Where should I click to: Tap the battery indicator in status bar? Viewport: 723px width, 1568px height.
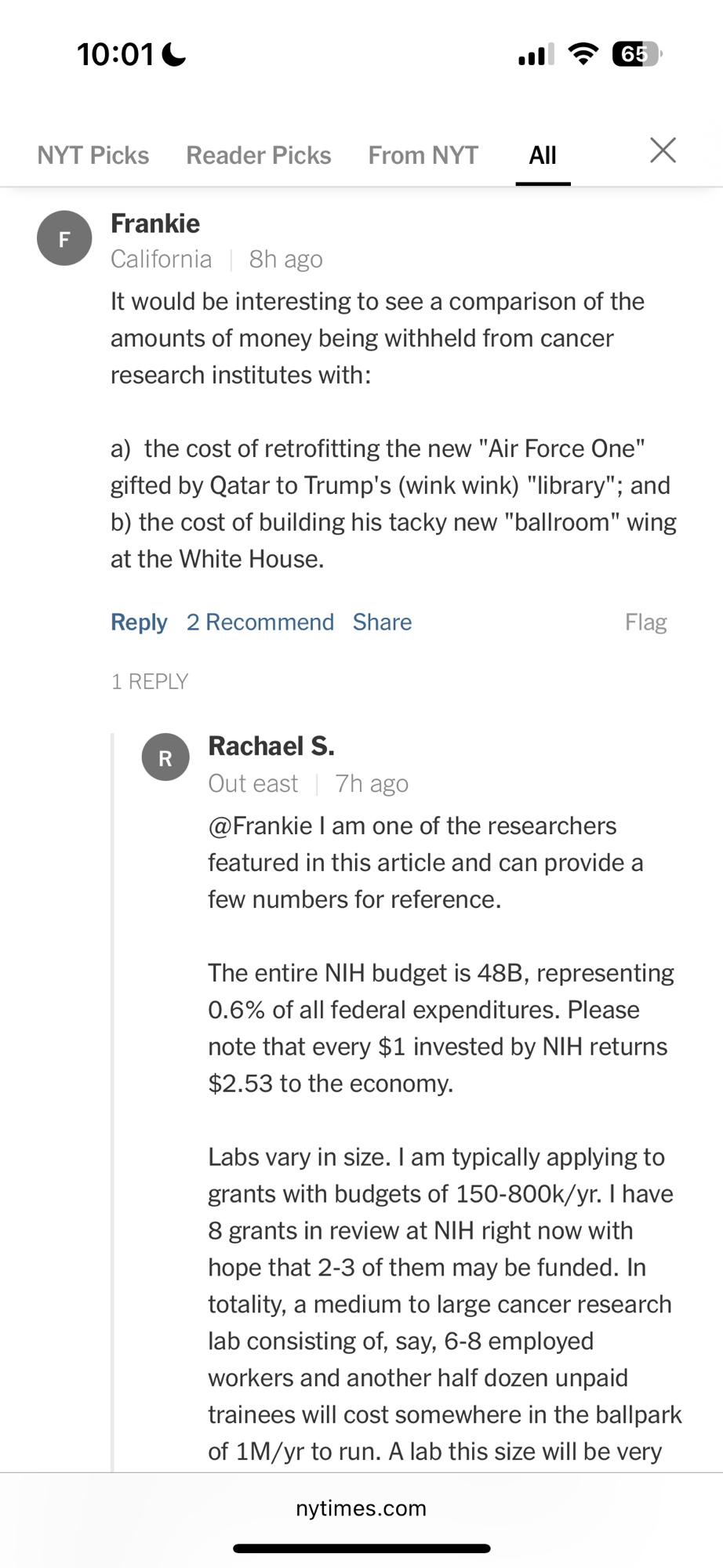pyautogui.click(x=637, y=54)
